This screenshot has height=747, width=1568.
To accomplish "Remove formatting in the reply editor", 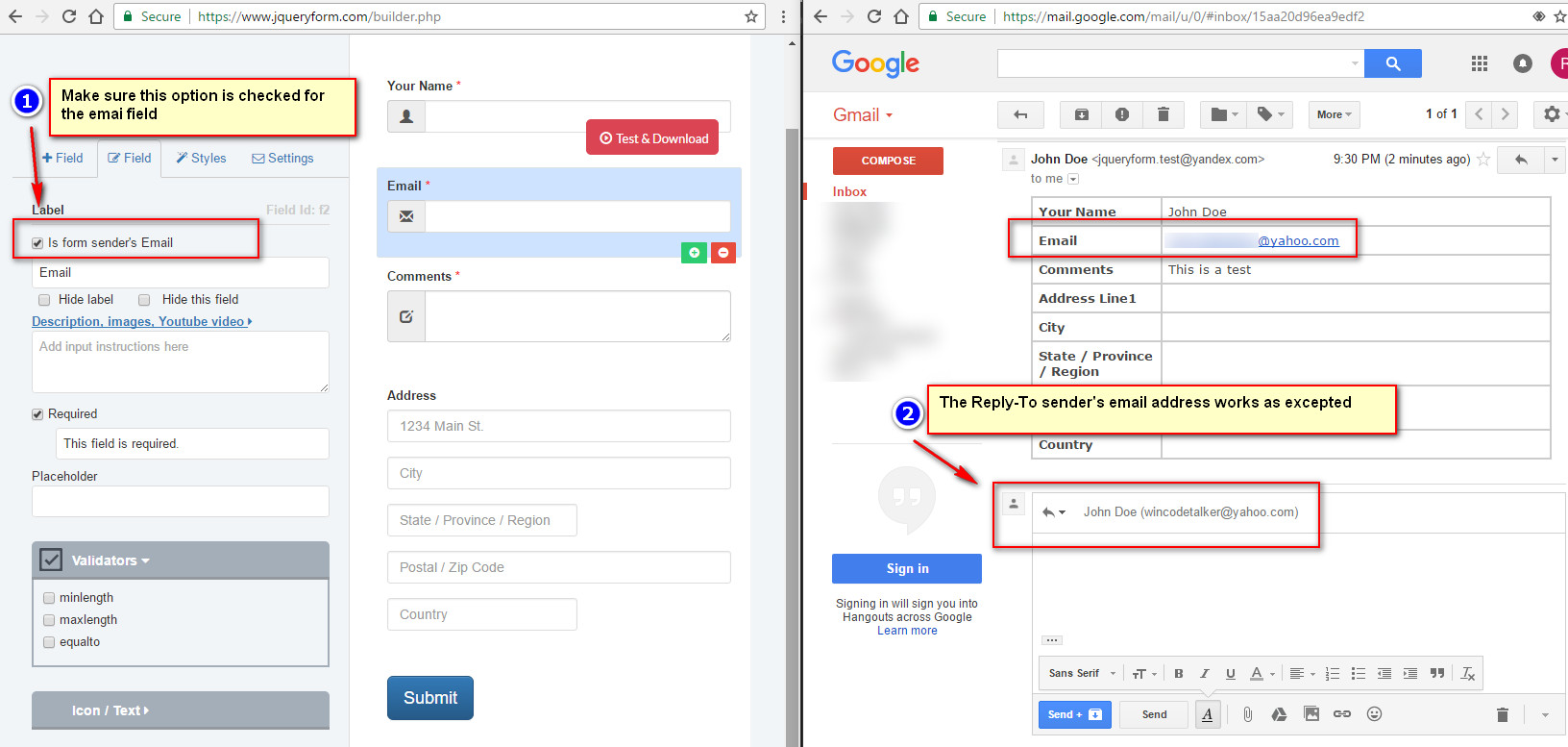I will pyautogui.click(x=1468, y=674).
